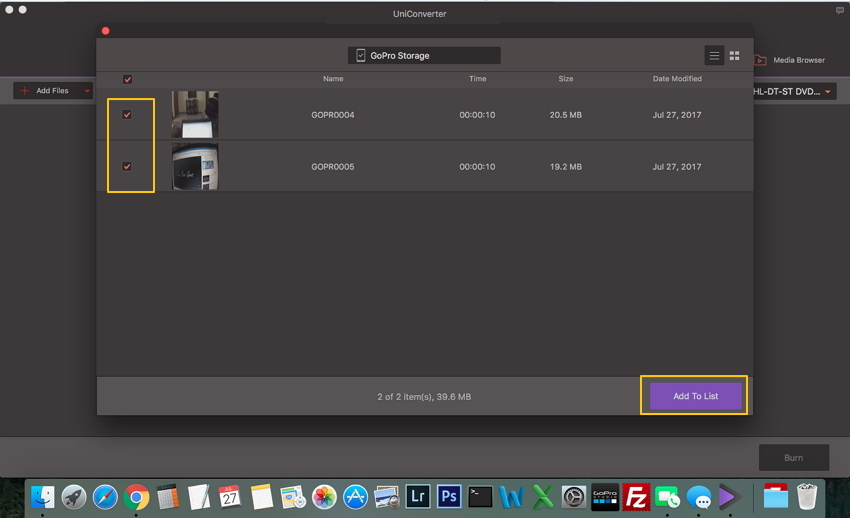Open Microsoft Word in dock
This screenshot has width=850, height=518.
[x=511, y=497]
